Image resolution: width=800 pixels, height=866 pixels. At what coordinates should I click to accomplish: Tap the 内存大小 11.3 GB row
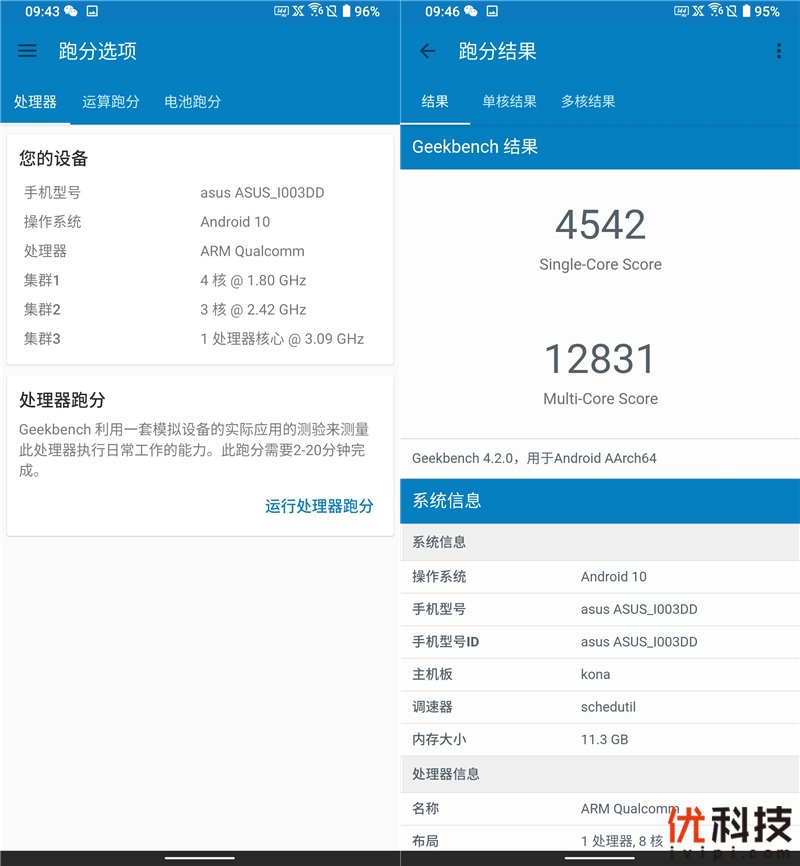tap(600, 740)
